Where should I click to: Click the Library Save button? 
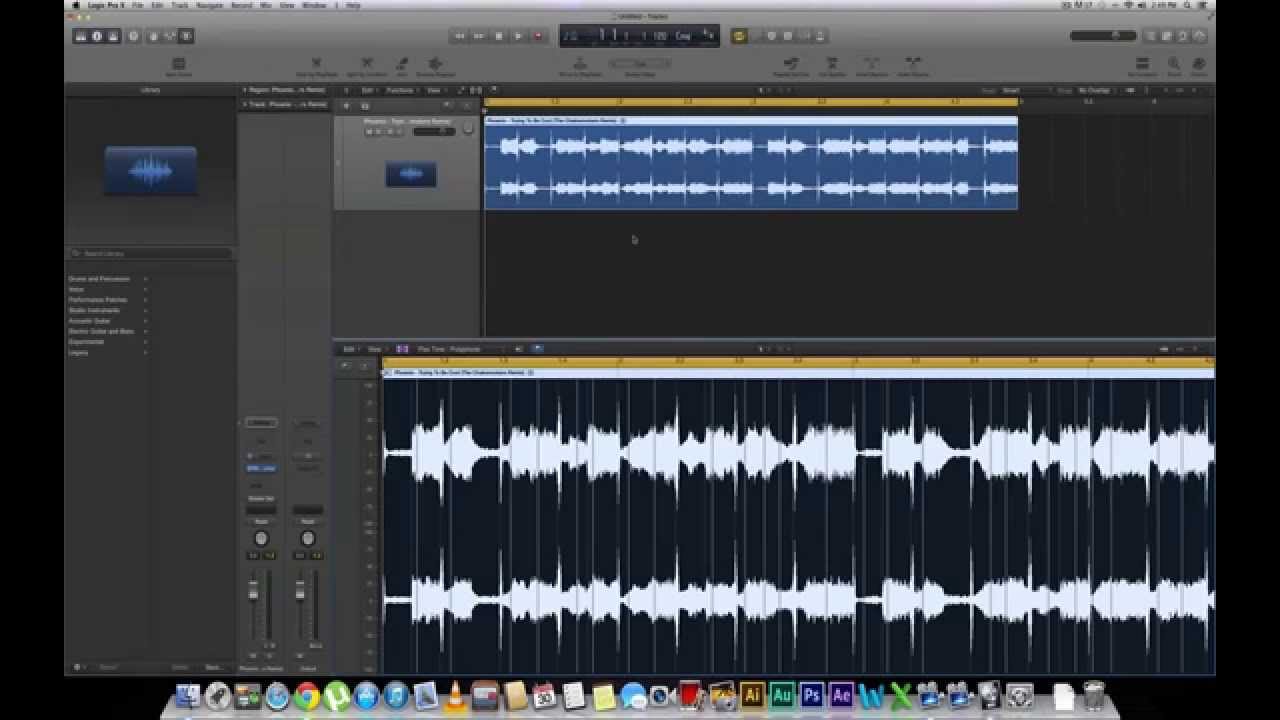(214, 667)
